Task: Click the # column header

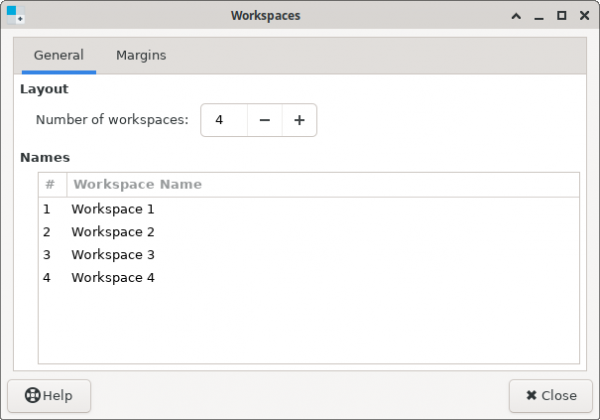Action: [53, 185]
